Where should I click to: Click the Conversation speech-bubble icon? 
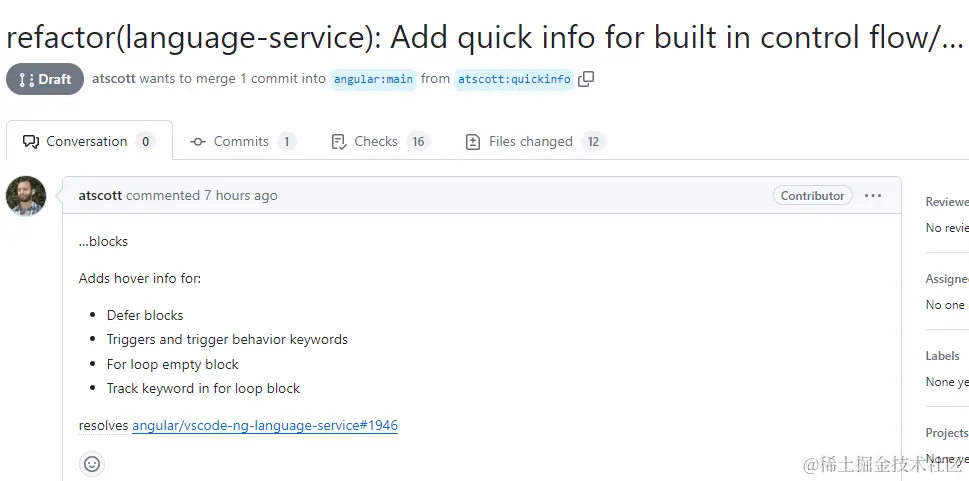point(31,142)
